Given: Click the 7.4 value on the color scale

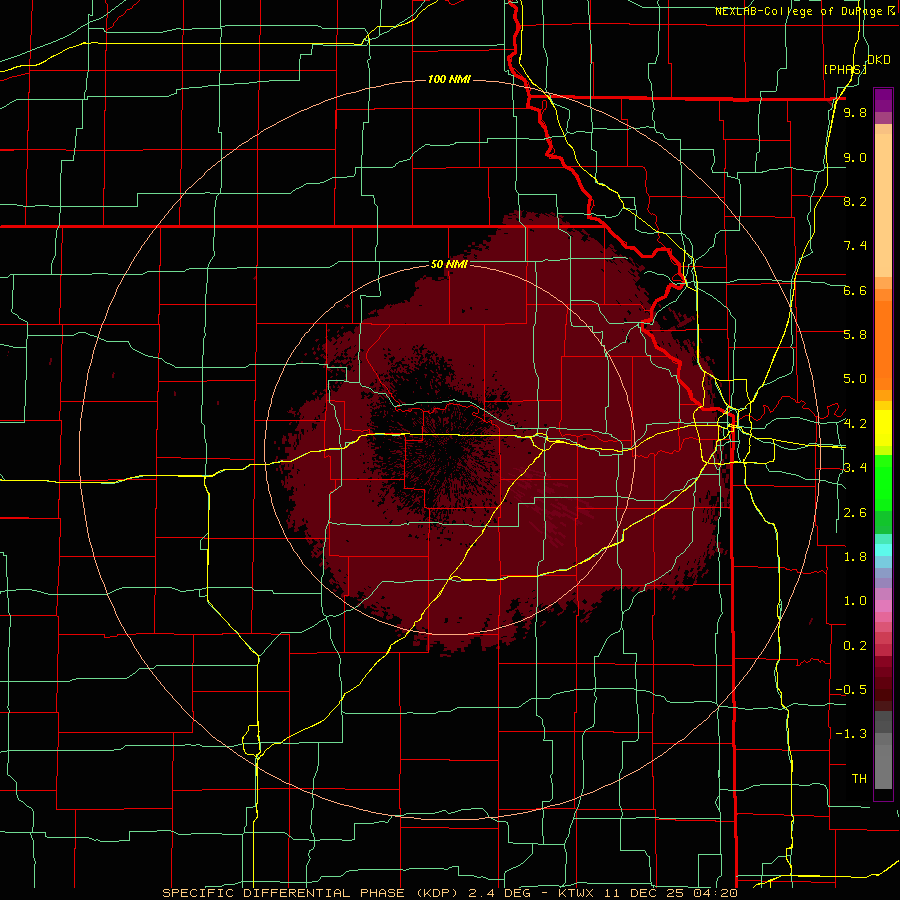Looking at the screenshot, I should pos(855,246).
